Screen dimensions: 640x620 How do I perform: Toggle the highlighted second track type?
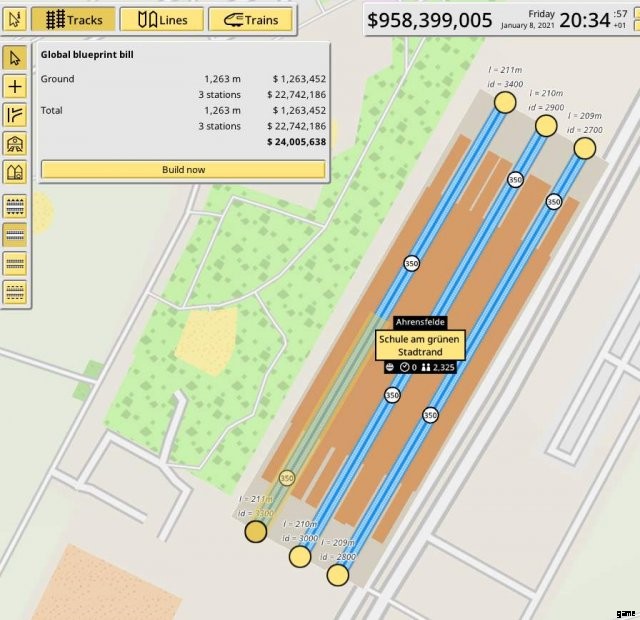15,235
